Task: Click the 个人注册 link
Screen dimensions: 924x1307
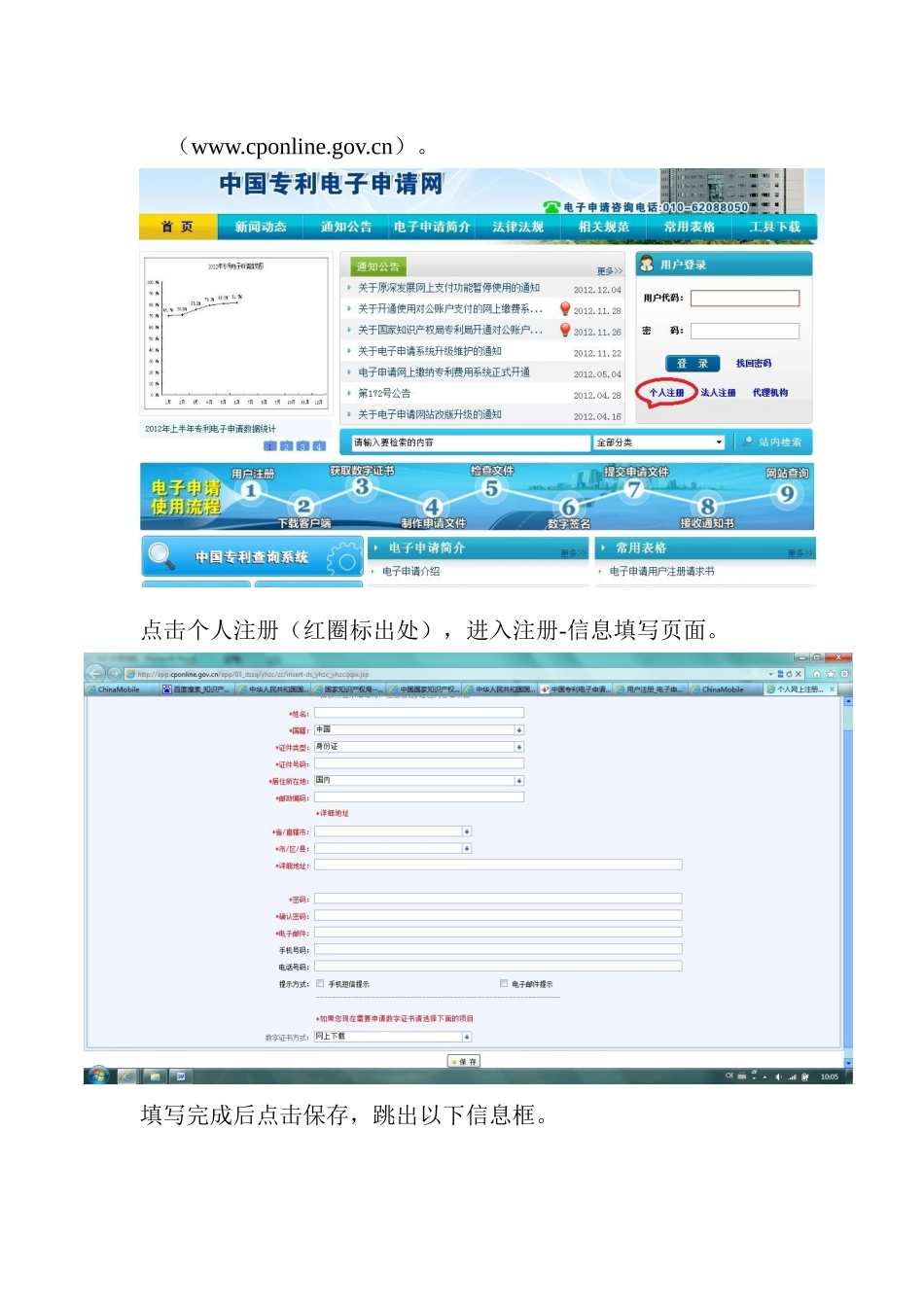Action: click(x=666, y=393)
